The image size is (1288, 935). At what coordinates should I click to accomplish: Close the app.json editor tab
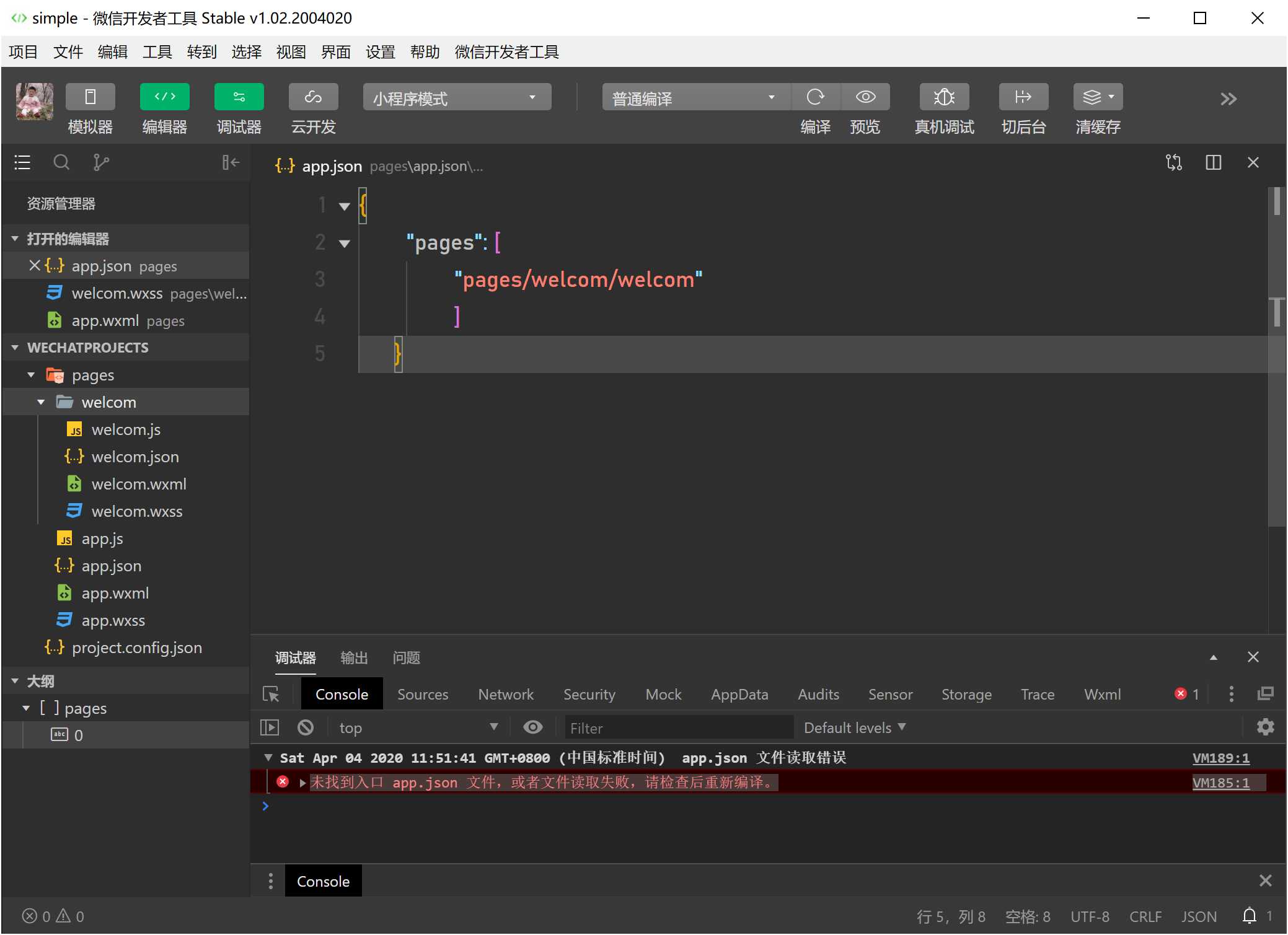point(1253,162)
